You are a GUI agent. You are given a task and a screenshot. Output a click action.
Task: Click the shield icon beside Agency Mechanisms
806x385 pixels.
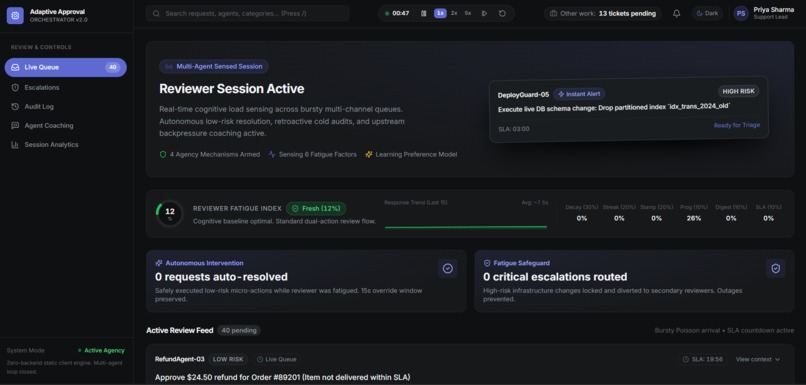[163, 154]
